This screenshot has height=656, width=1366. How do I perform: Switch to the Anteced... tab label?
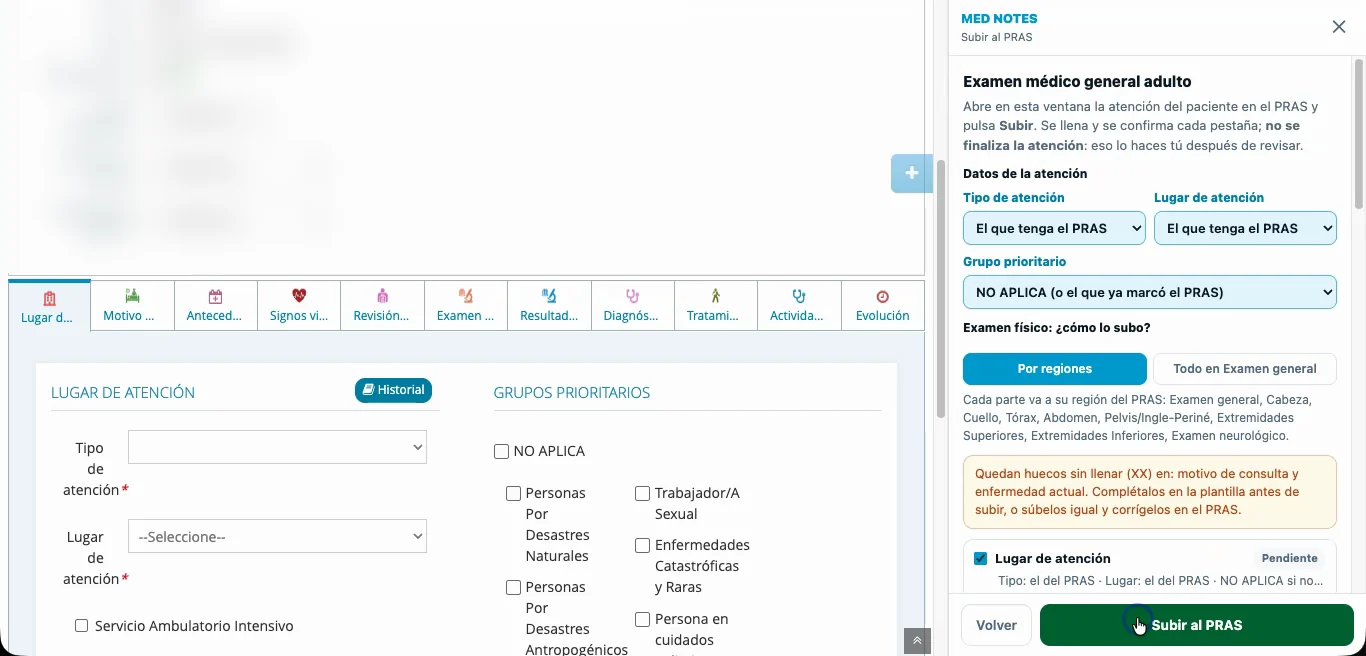(215, 315)
